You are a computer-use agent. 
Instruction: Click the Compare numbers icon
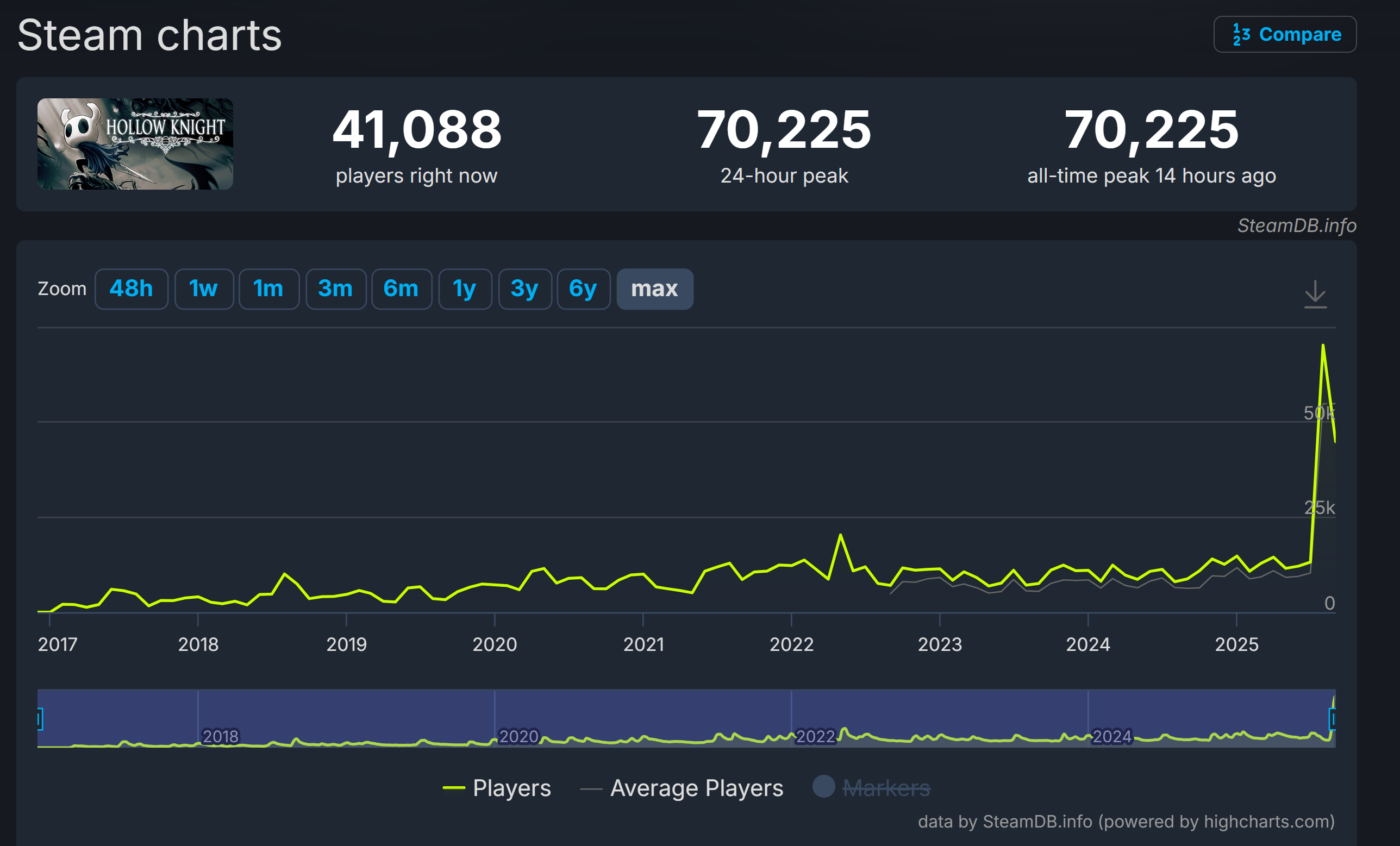coord(1241,35)
